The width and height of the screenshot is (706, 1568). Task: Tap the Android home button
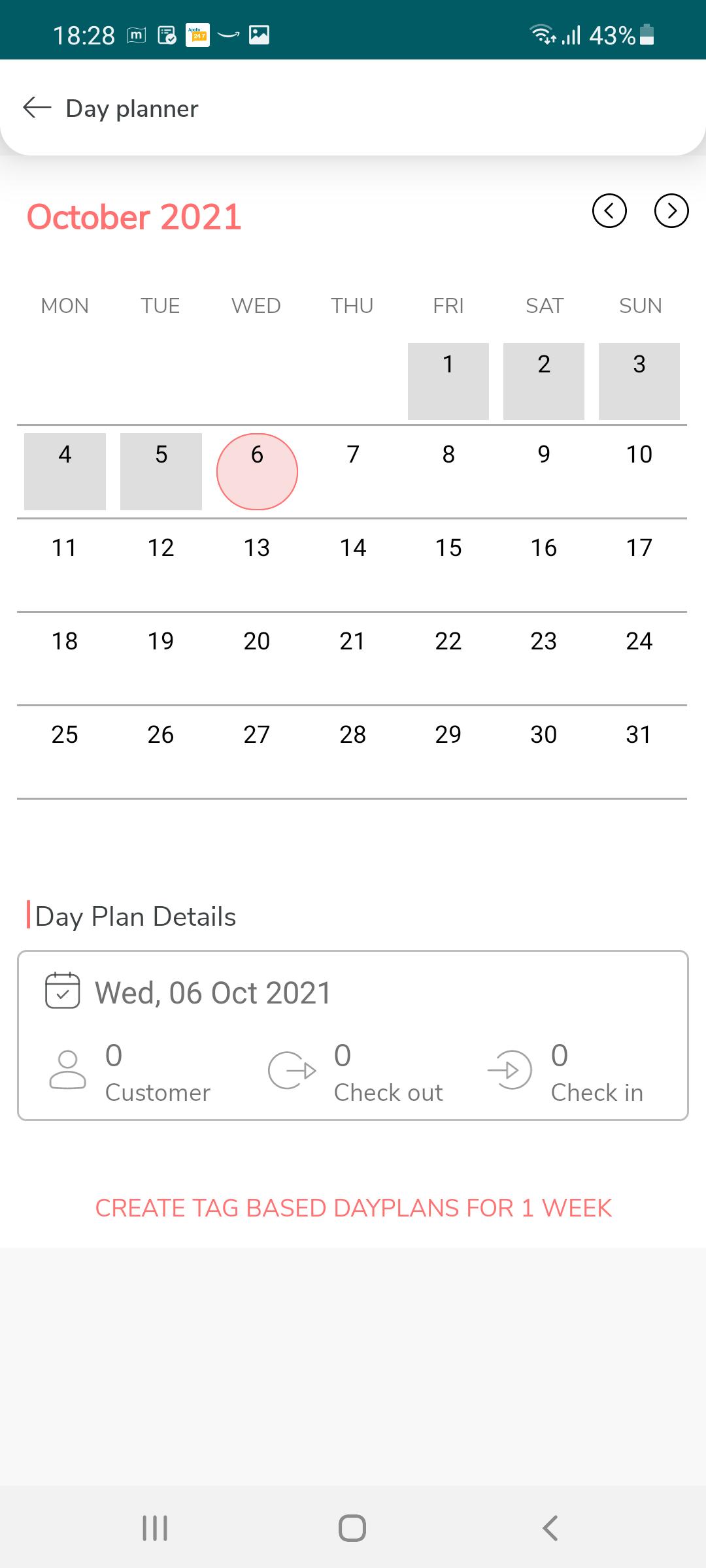pyautogui.click(x=352, y=1528)
